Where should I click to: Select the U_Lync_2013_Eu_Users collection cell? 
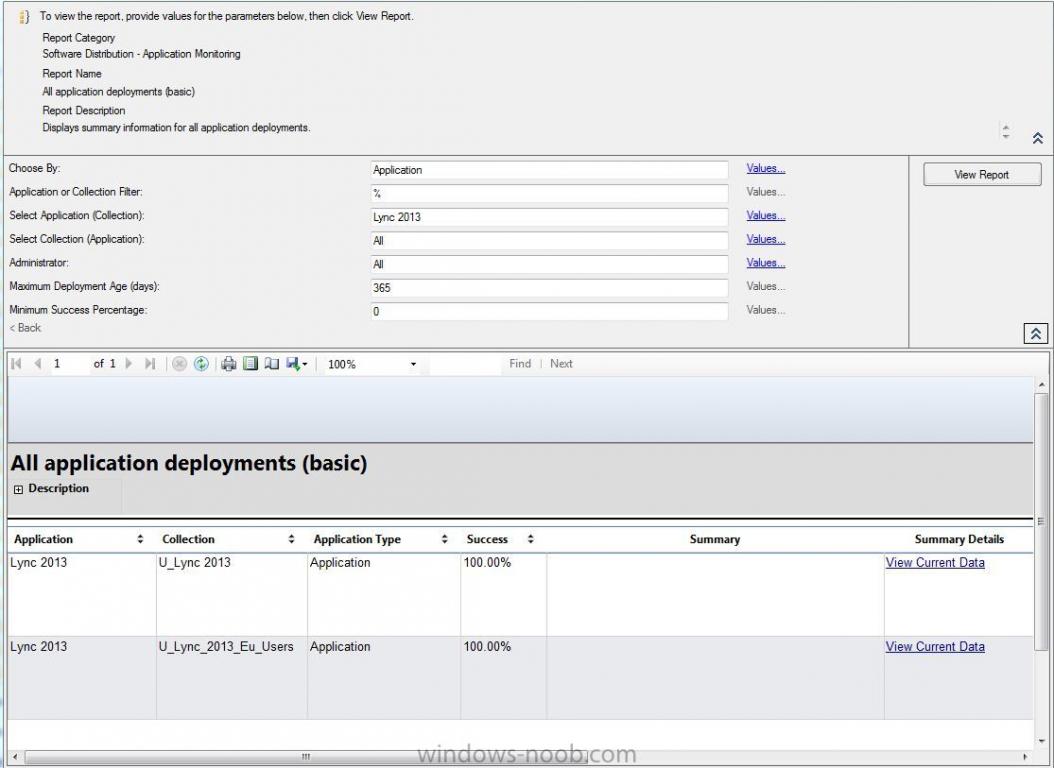pos(232,678)
